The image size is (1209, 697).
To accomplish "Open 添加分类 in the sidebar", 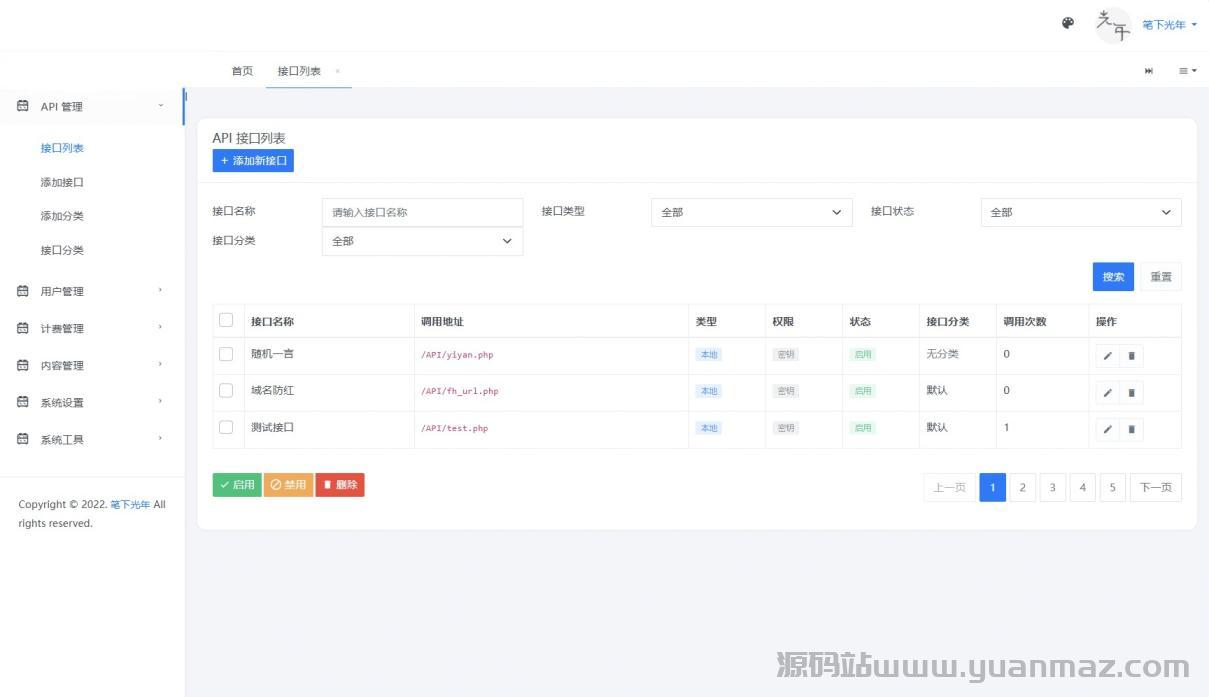I will point(62,216).
